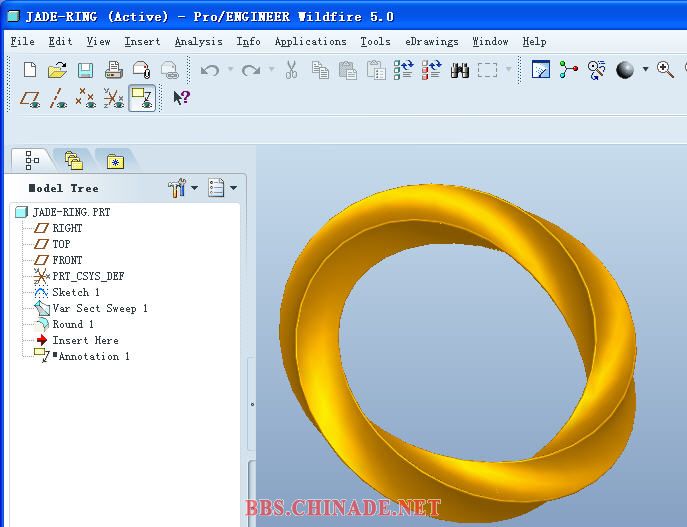
Task: Copy selection with copy icon
Action: point(320,70)
